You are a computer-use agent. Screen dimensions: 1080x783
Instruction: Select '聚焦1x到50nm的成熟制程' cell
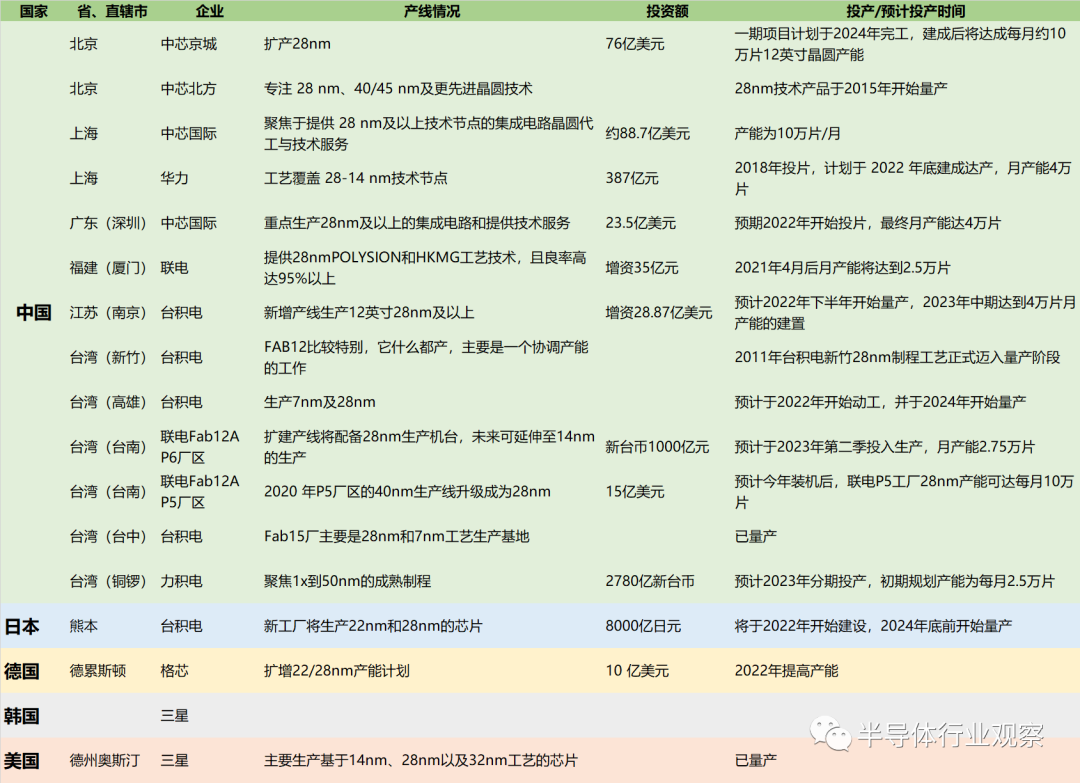click(x=347, y=581)
